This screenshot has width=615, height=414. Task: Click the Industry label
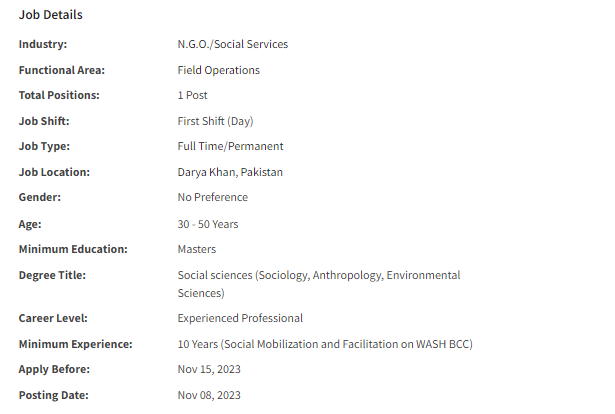43,44
